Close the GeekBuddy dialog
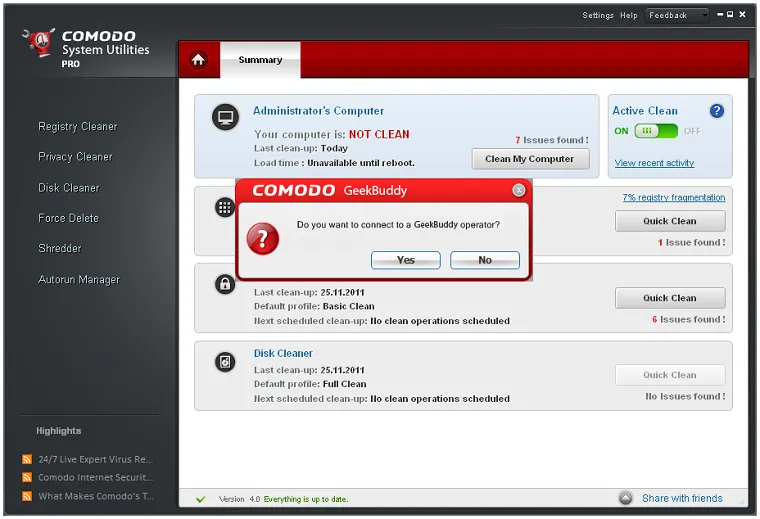The width and height of the screenshot is (760, 519). click(519, 190)
